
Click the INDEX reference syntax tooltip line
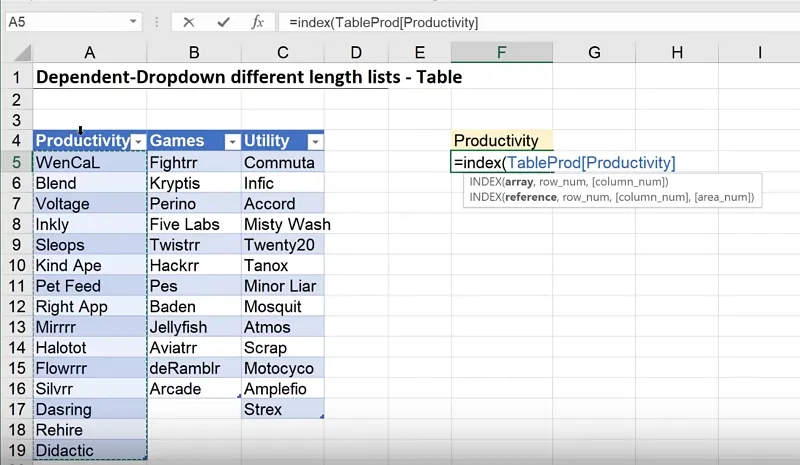pyautogui.click(x=609, y=198)
